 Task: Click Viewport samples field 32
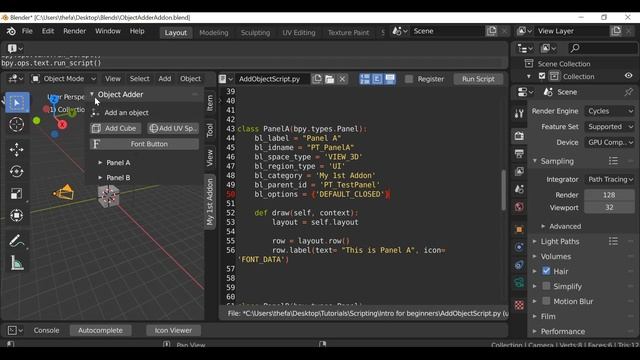tap(609, 207)
